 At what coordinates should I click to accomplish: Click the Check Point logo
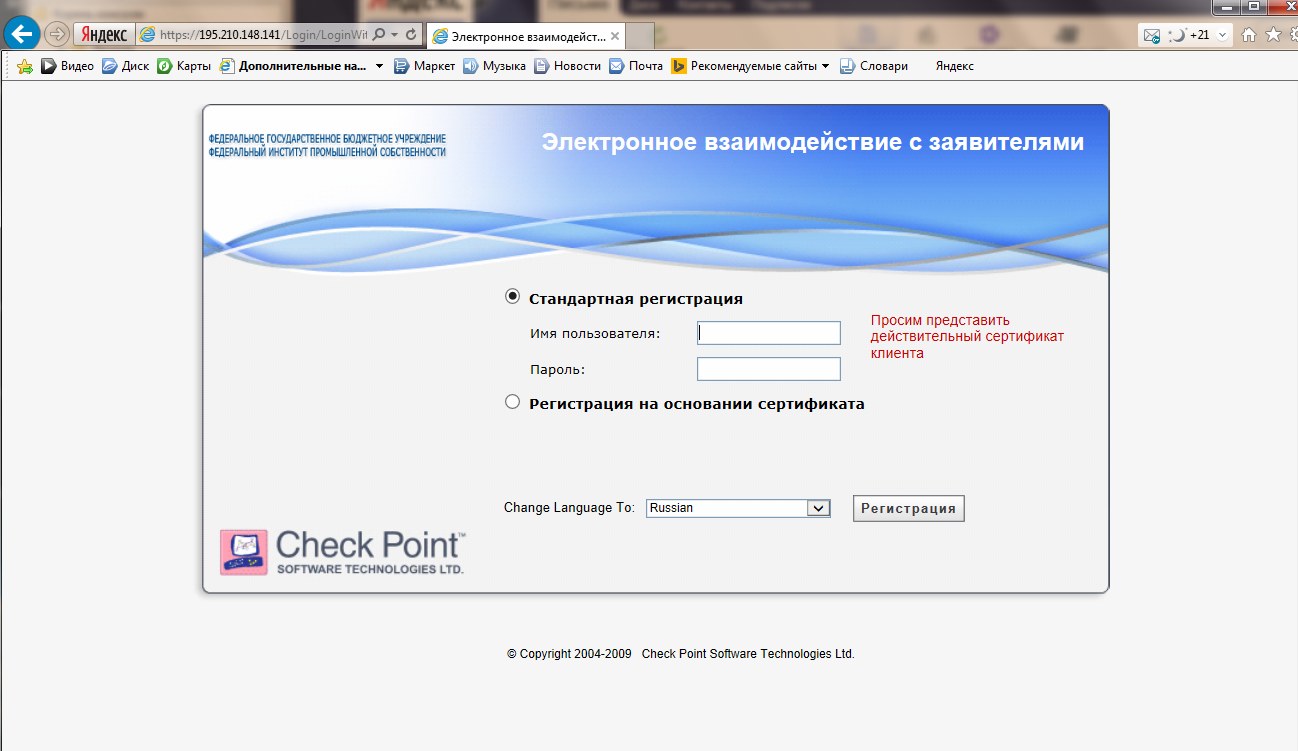[342, 551]
